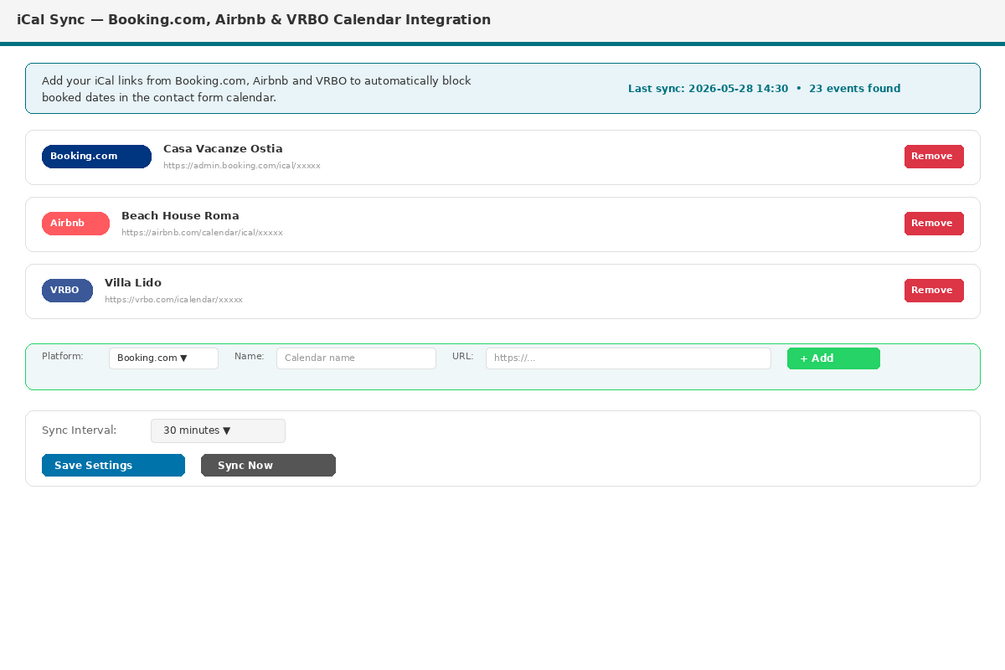The height and width of the screenshot is (670, 1005).
Task: Remove the Beach House Roma calendar
Action: tap(934, 223)
